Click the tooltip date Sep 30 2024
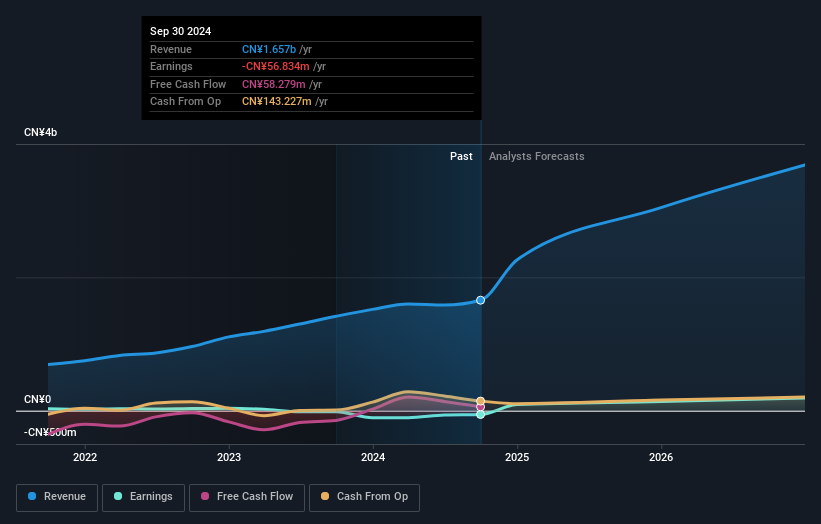 (x=181, y=31)
